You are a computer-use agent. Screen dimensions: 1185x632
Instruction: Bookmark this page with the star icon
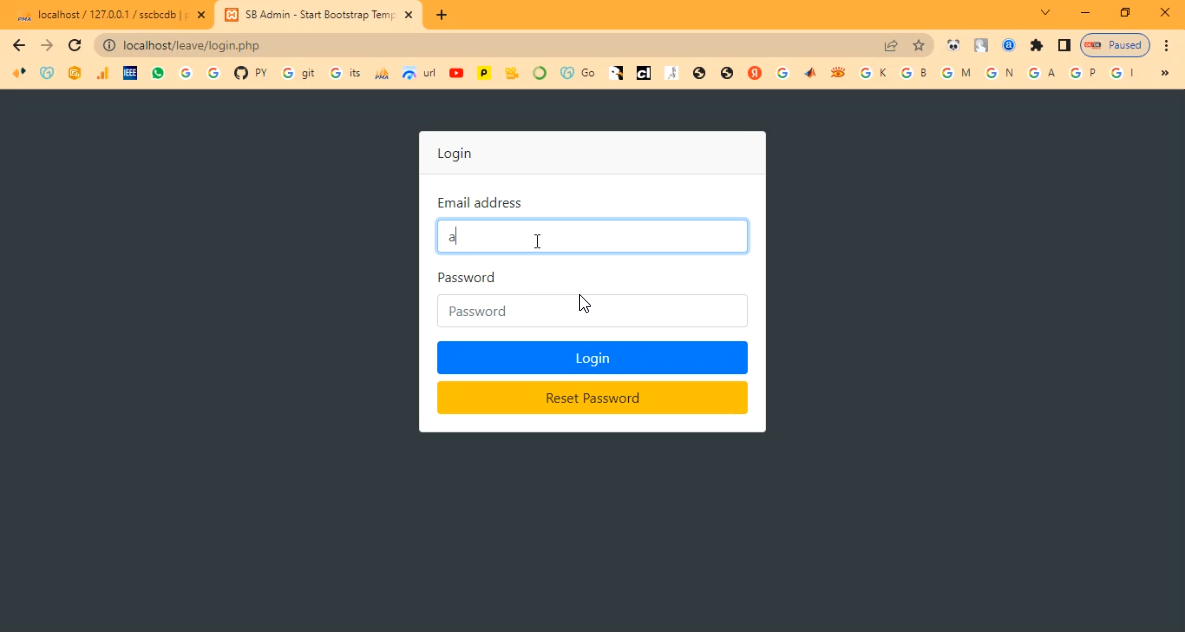pyautogui.click(x=918, y=45)
